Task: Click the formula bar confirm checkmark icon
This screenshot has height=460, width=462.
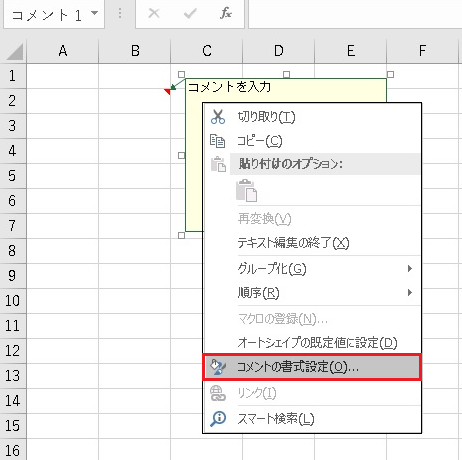Action: [190, 13]
